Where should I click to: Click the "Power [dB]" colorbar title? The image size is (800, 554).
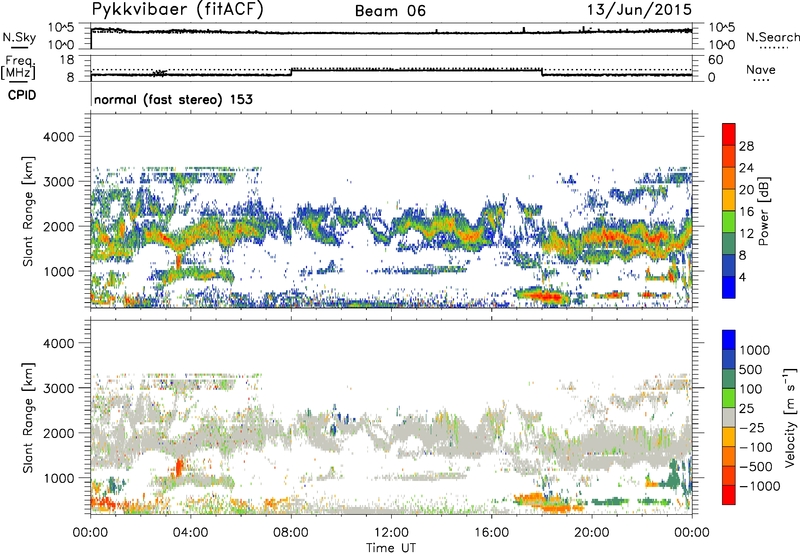coord(763,211)
